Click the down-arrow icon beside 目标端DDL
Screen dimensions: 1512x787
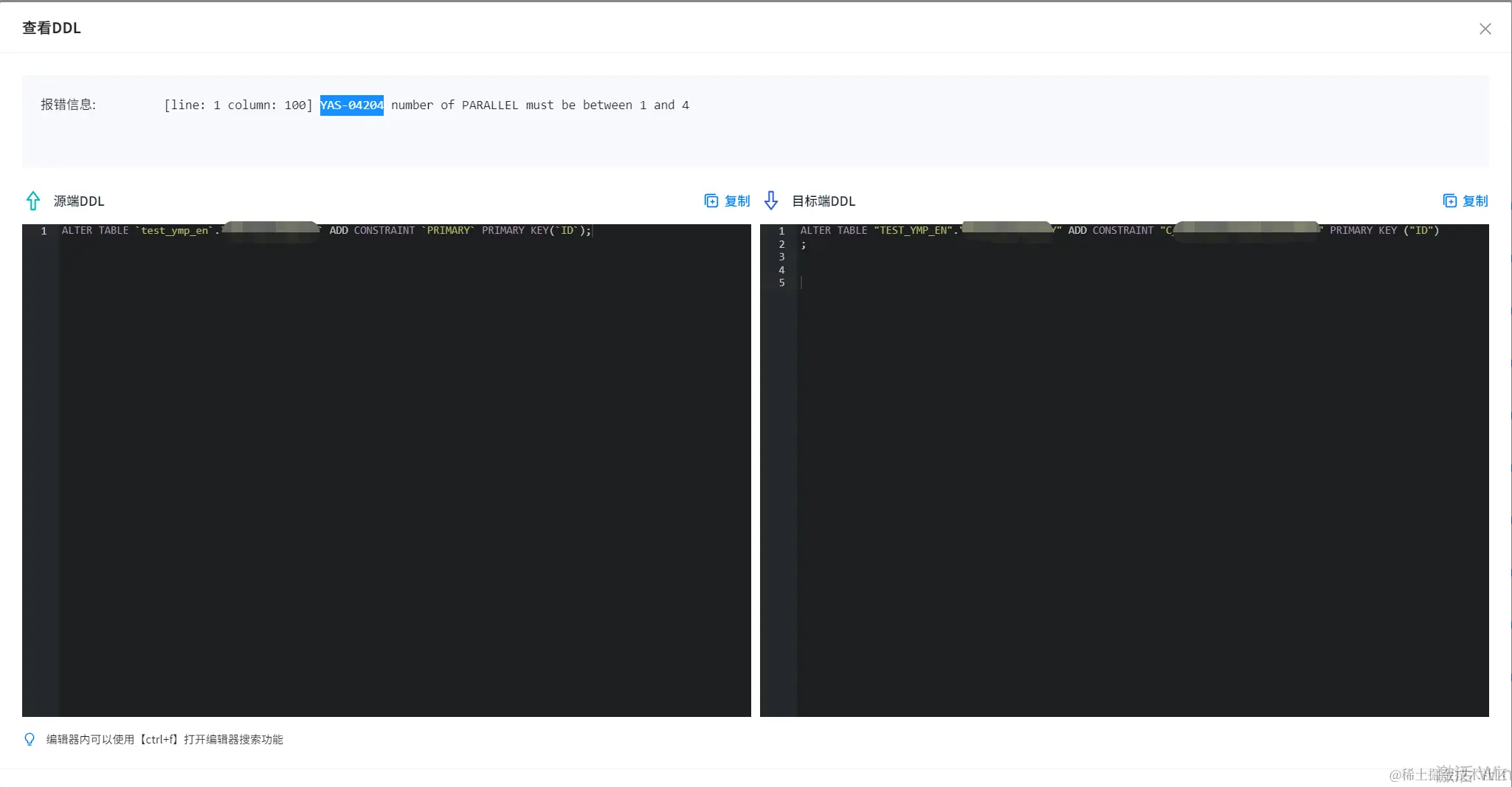pyautogui.click(x=771, y=201)
